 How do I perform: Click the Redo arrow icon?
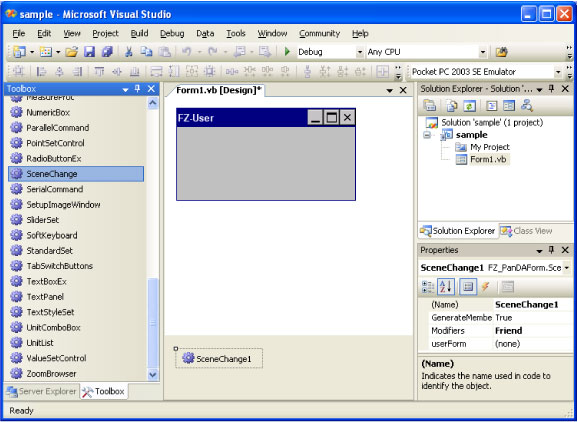click(x=213, y=52)
